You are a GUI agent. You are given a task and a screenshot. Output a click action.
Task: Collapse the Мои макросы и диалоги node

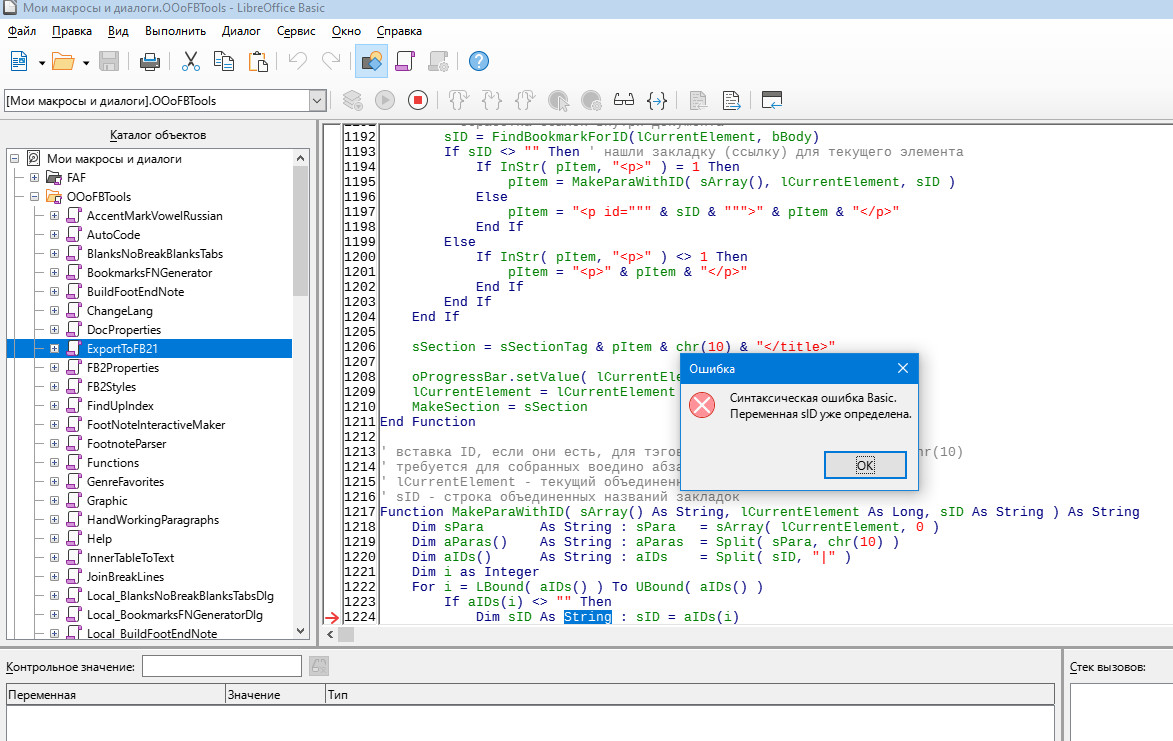click(x=14, y=159)
